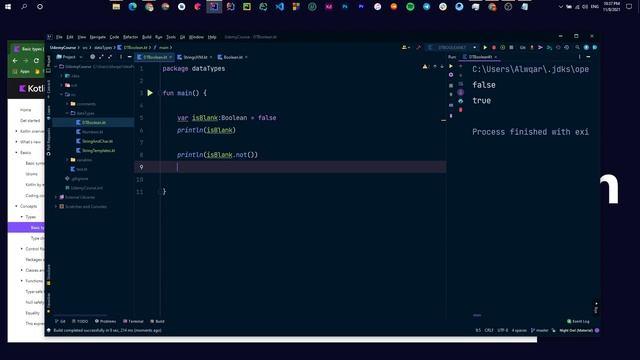Open the Windows Start menu

pos(8,7)
